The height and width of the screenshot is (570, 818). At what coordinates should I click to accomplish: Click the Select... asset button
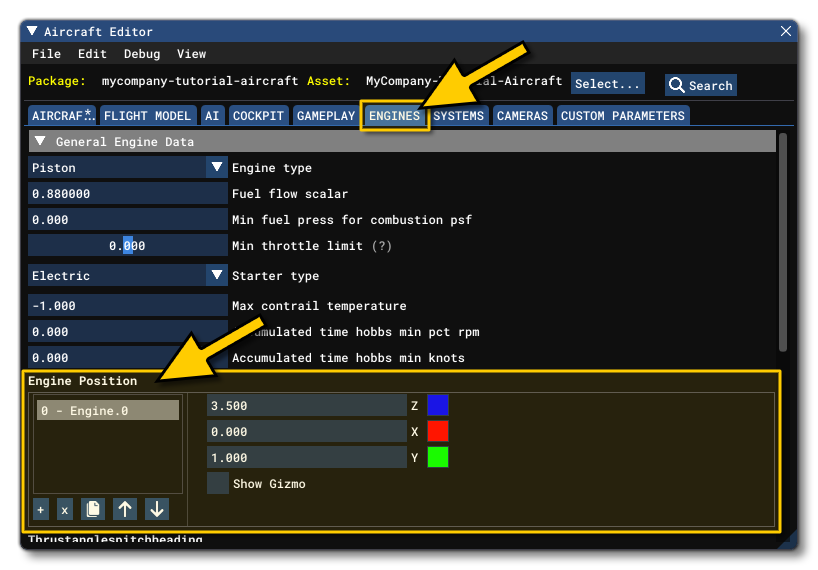(607, 84)
